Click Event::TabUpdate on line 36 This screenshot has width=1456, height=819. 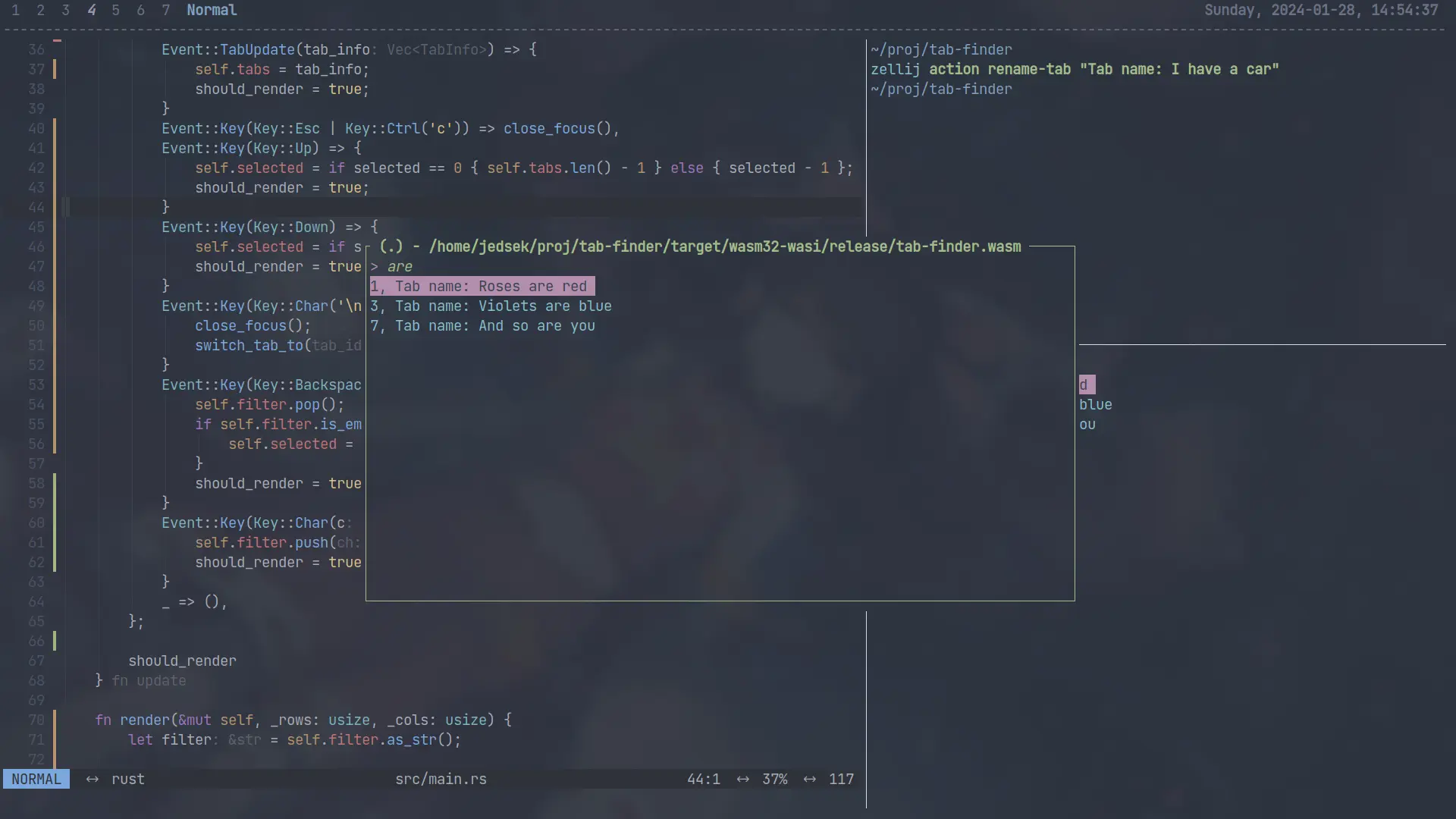(x=228, y=50)
